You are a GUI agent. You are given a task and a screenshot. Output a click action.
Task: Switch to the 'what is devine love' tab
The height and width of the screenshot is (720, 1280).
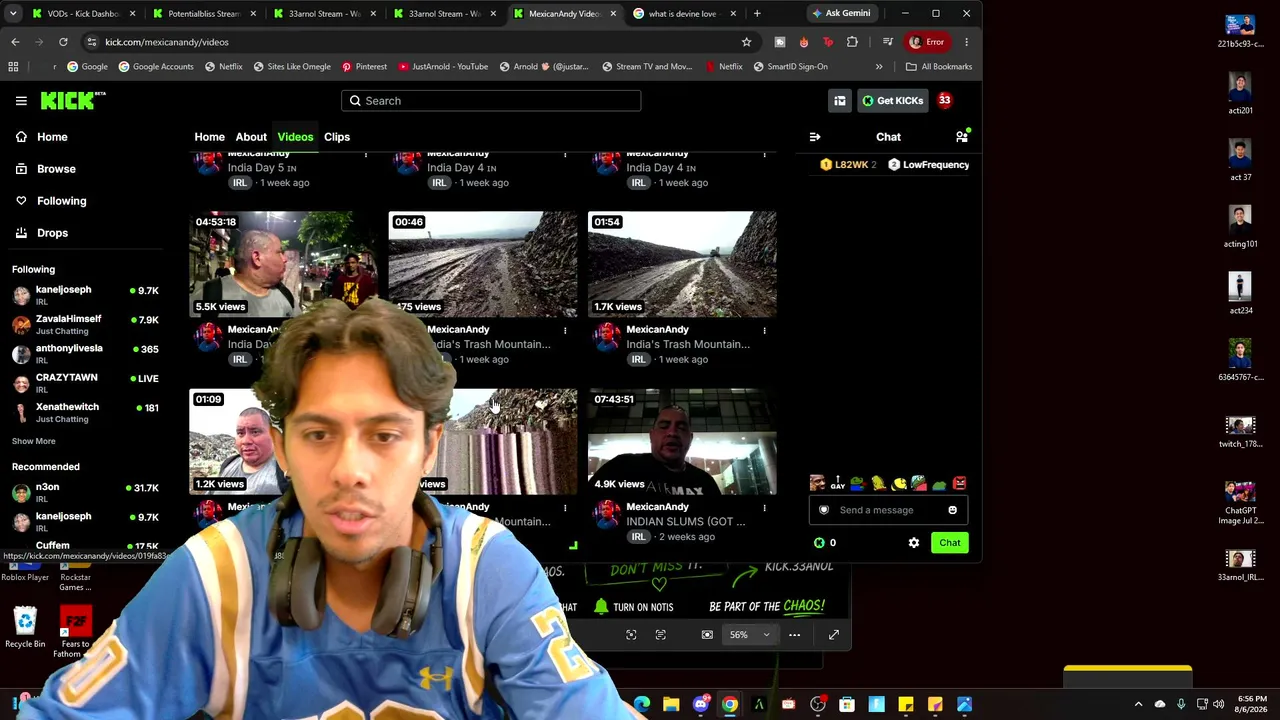pos(685,14)
